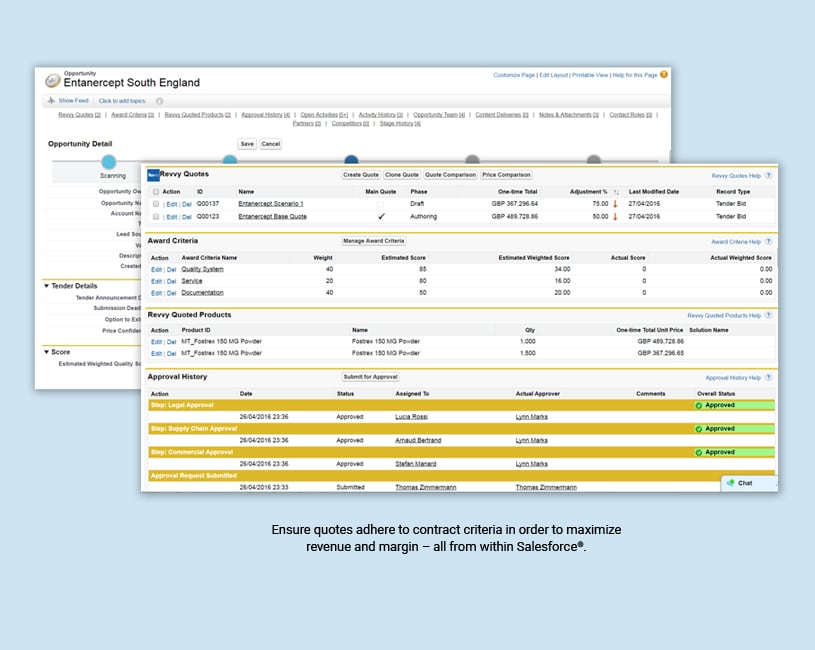Edit the quoted product with quantity 1,000

[156, 342]
